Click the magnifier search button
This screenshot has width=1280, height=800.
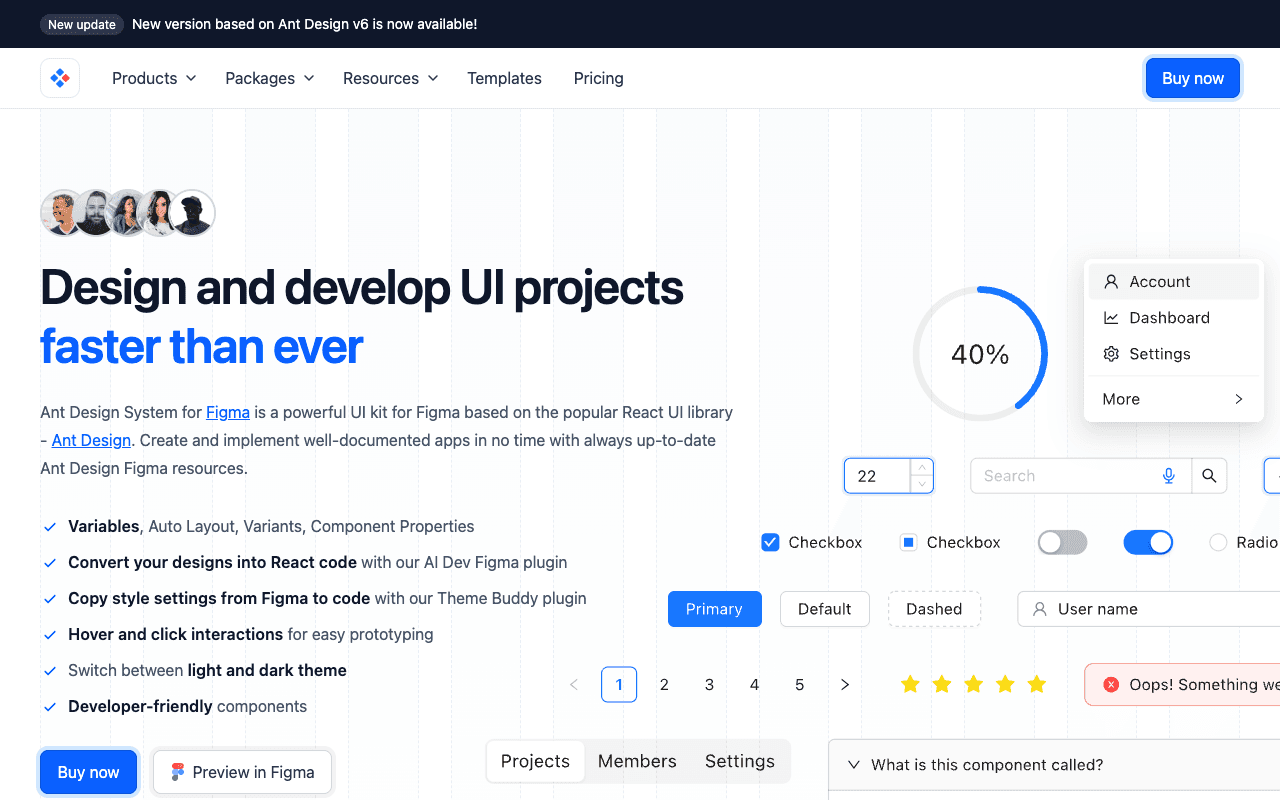(1209, 476)
